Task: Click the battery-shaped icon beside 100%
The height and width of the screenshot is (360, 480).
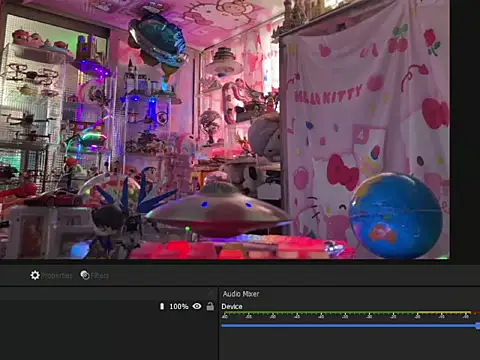Action: [x=162, y=306]
